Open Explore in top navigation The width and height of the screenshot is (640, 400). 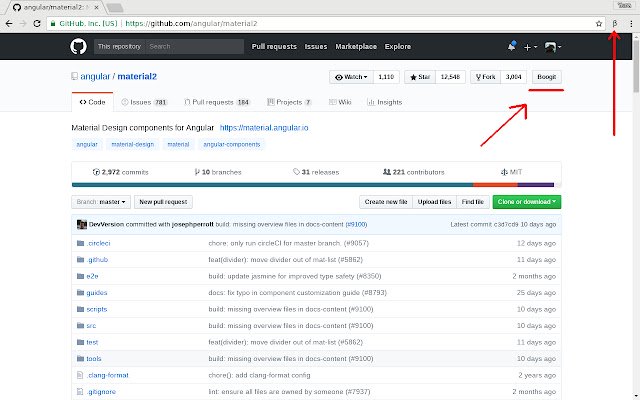(398, 47)
